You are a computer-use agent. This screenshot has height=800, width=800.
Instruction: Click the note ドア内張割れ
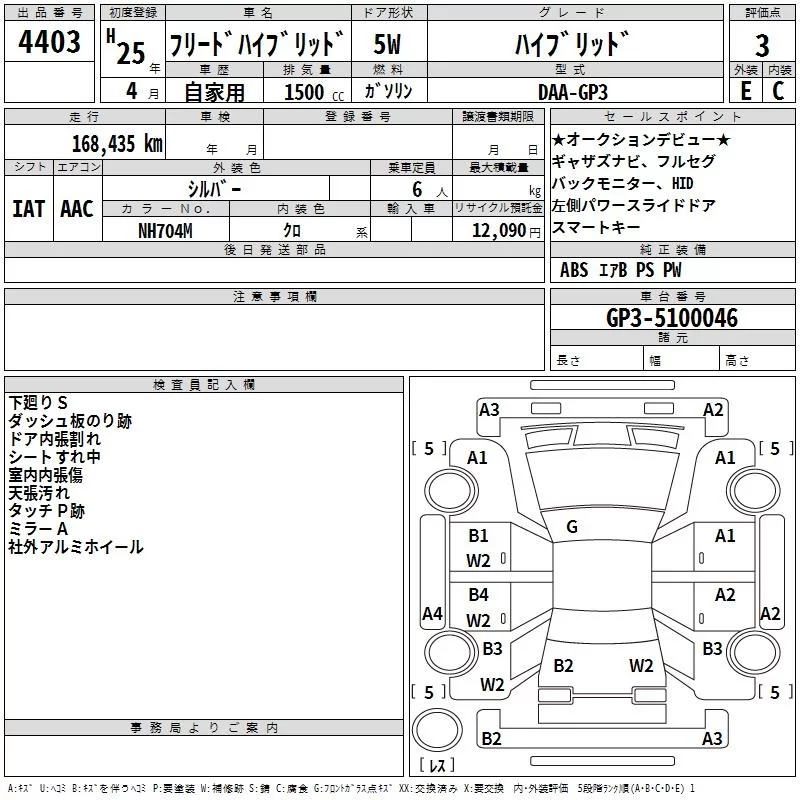coord(55,439)
